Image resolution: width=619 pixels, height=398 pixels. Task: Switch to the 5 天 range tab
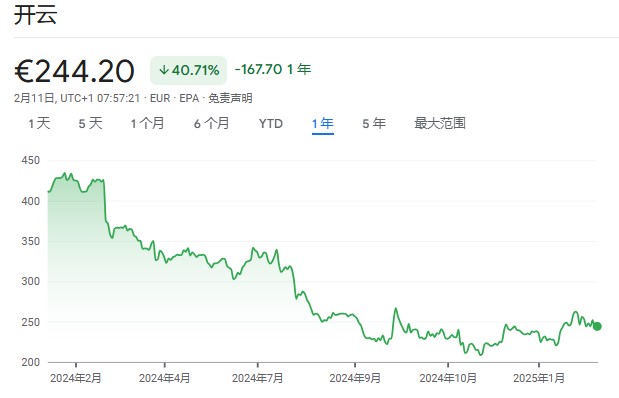tap(90, 124)
